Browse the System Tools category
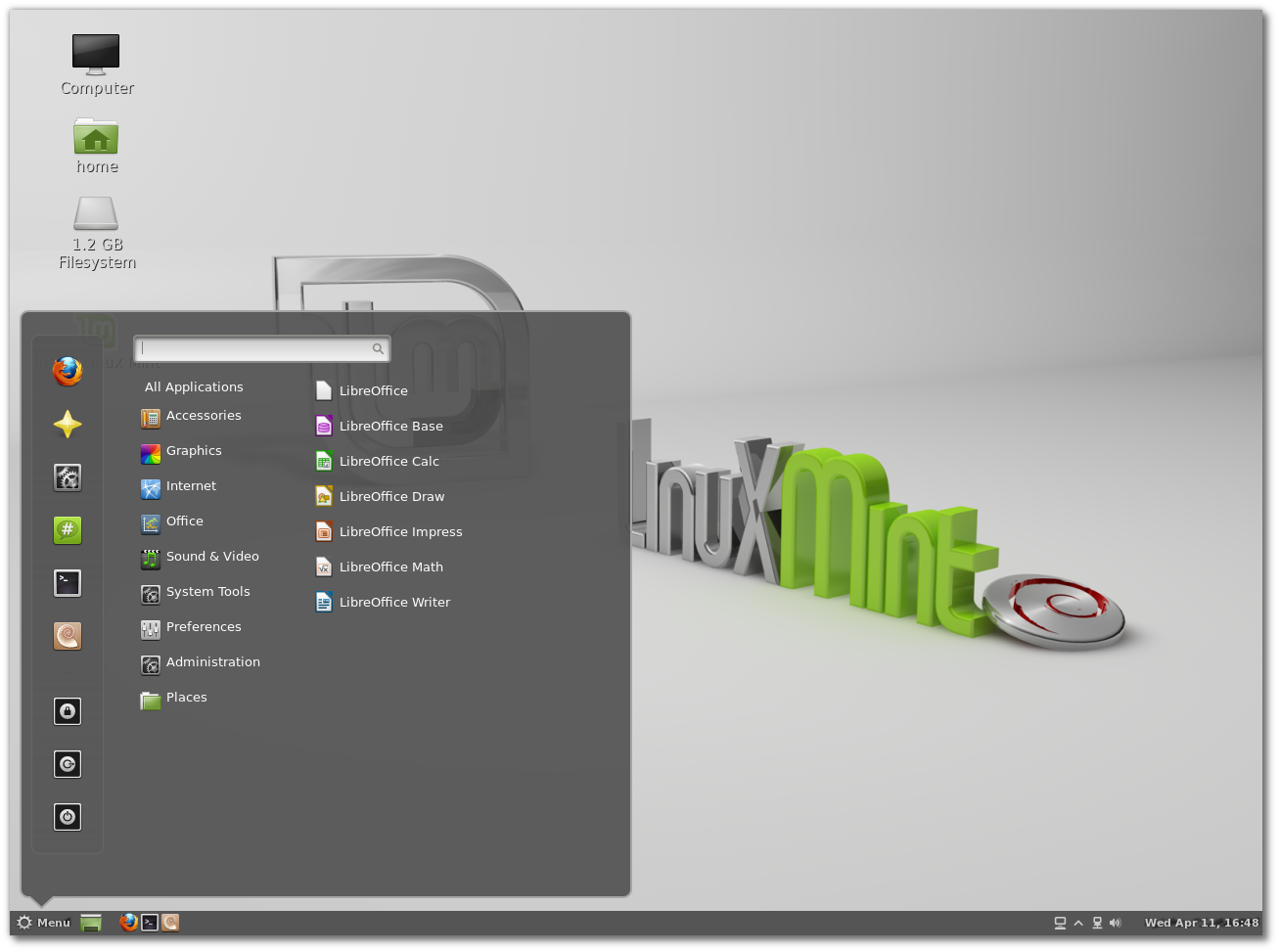 [208, 592]
